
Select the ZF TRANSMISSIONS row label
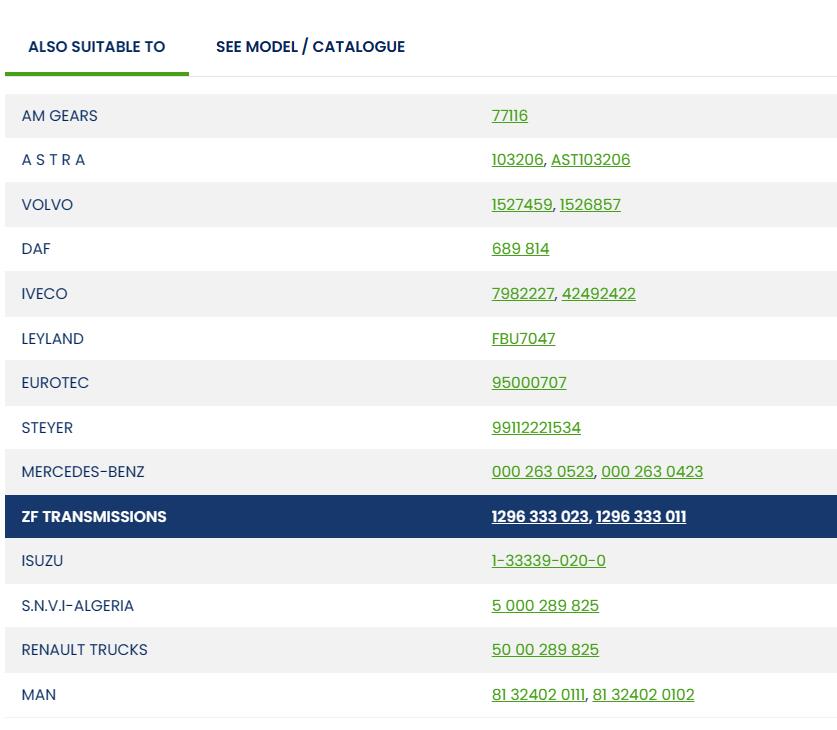pos(94,517)
